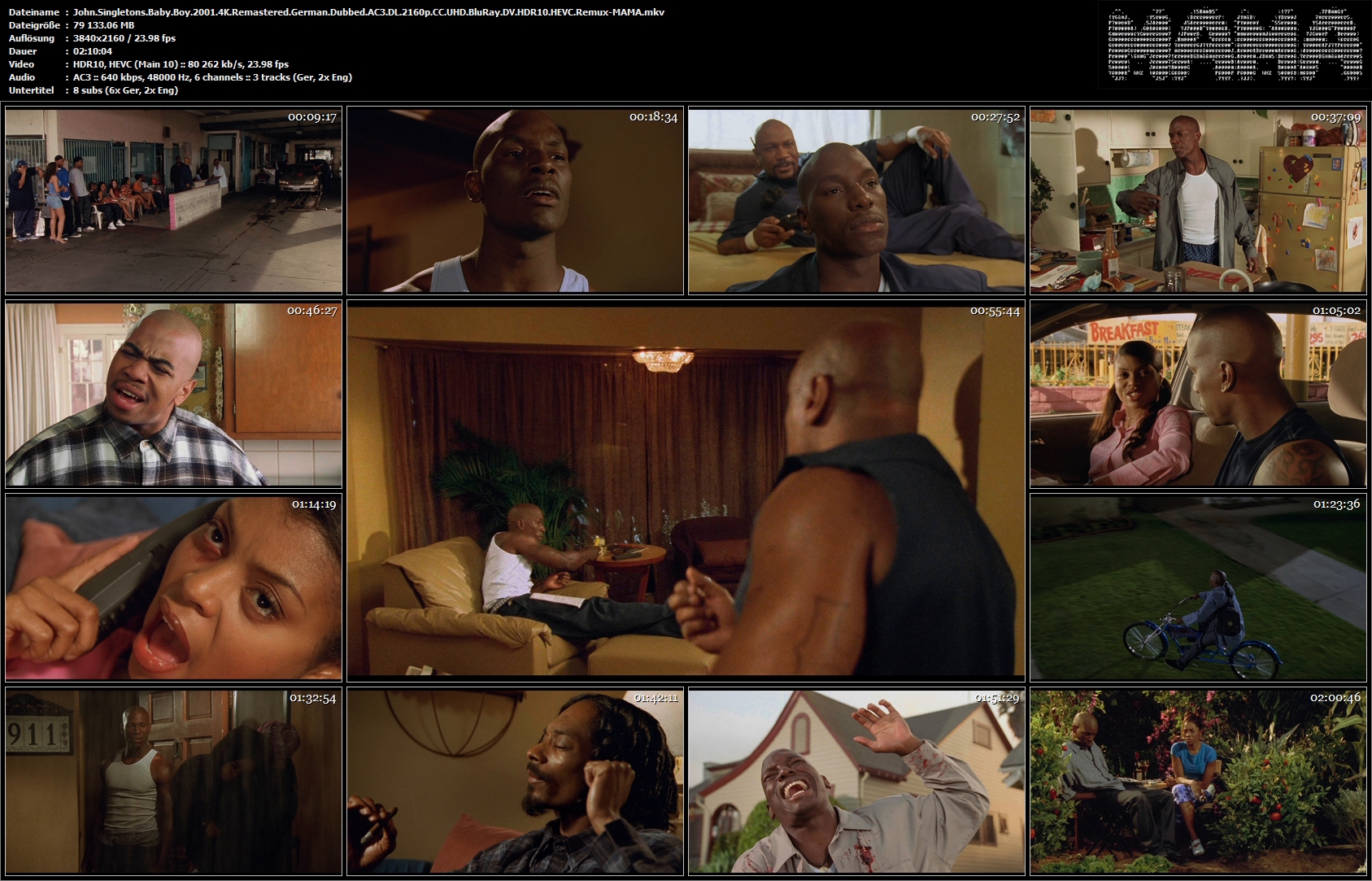Screen dimensions: 1372x881
Task: Open the thumbnail stamped 01:32:54
Action: point(173,782)
